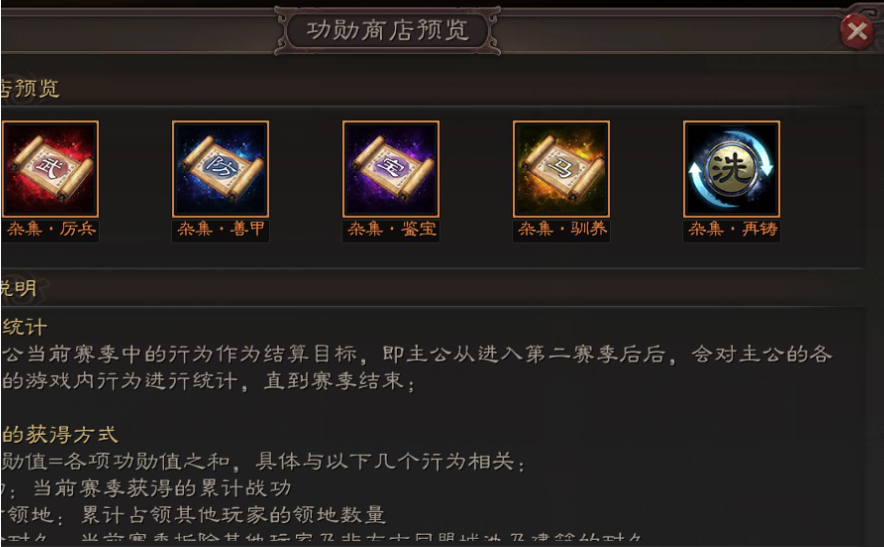This screenshot has height=547, width=884.
Task: Click the 杂集·善甲 item label
Action: (220, 229)
